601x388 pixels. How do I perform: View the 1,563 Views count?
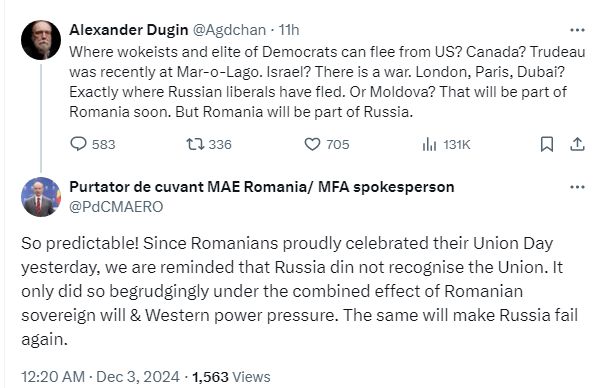click(231, 376)
